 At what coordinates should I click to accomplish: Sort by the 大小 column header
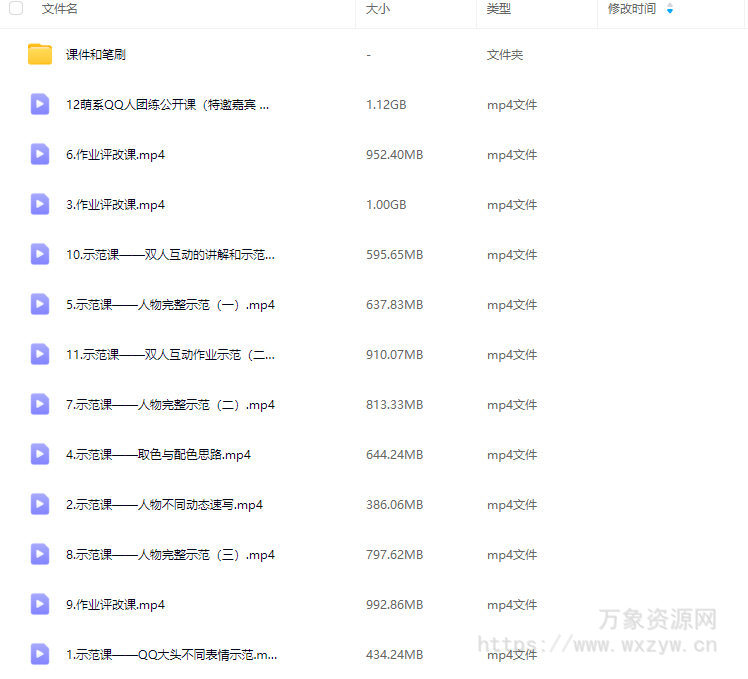click(378, 9)
